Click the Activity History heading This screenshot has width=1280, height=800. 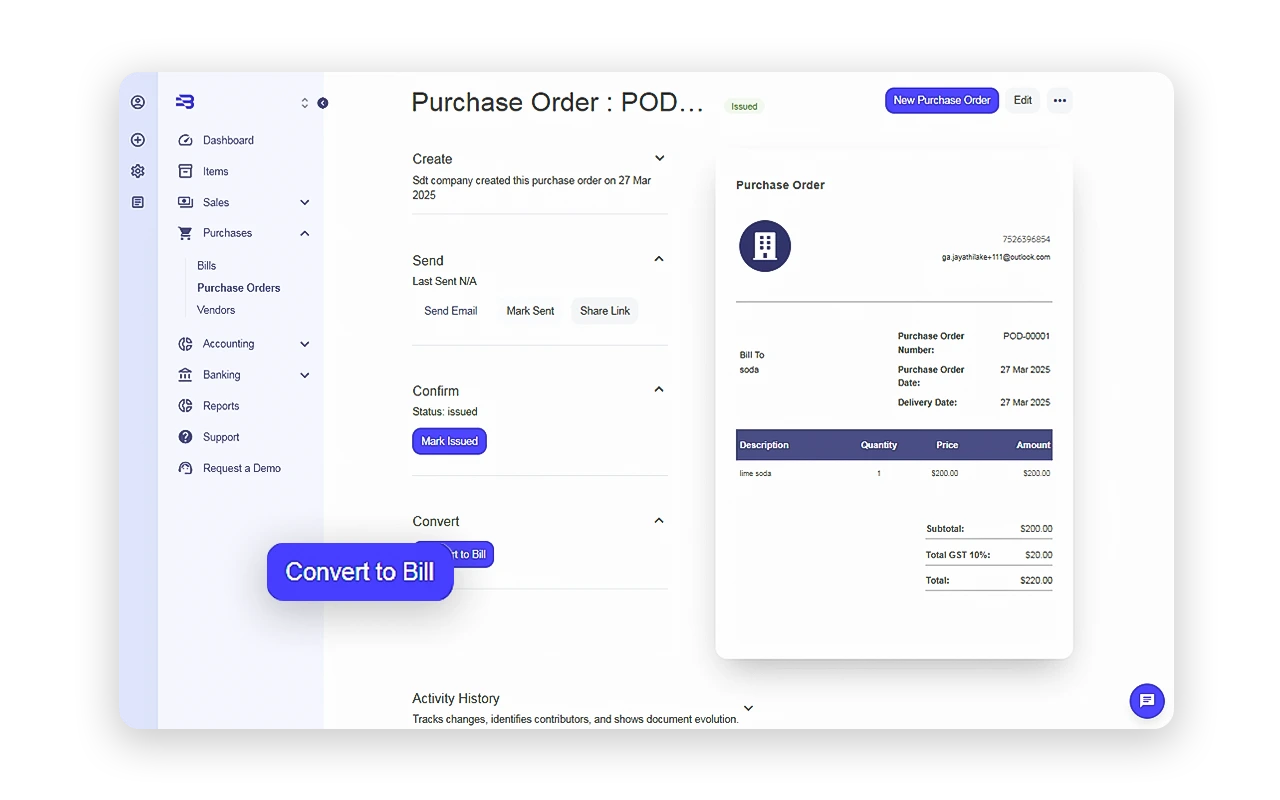456,698
